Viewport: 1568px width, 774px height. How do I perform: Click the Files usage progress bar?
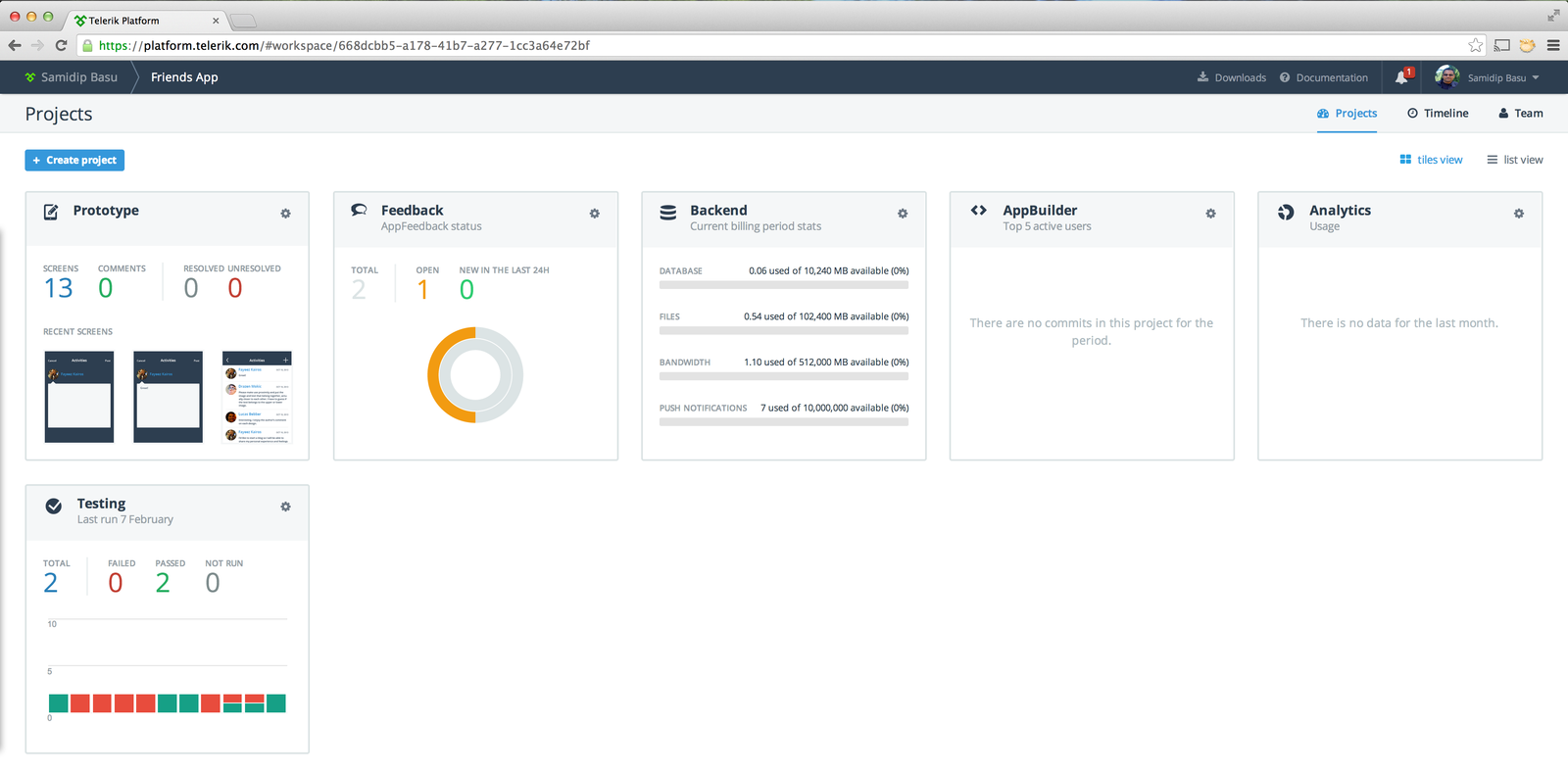tap(784, 331)
